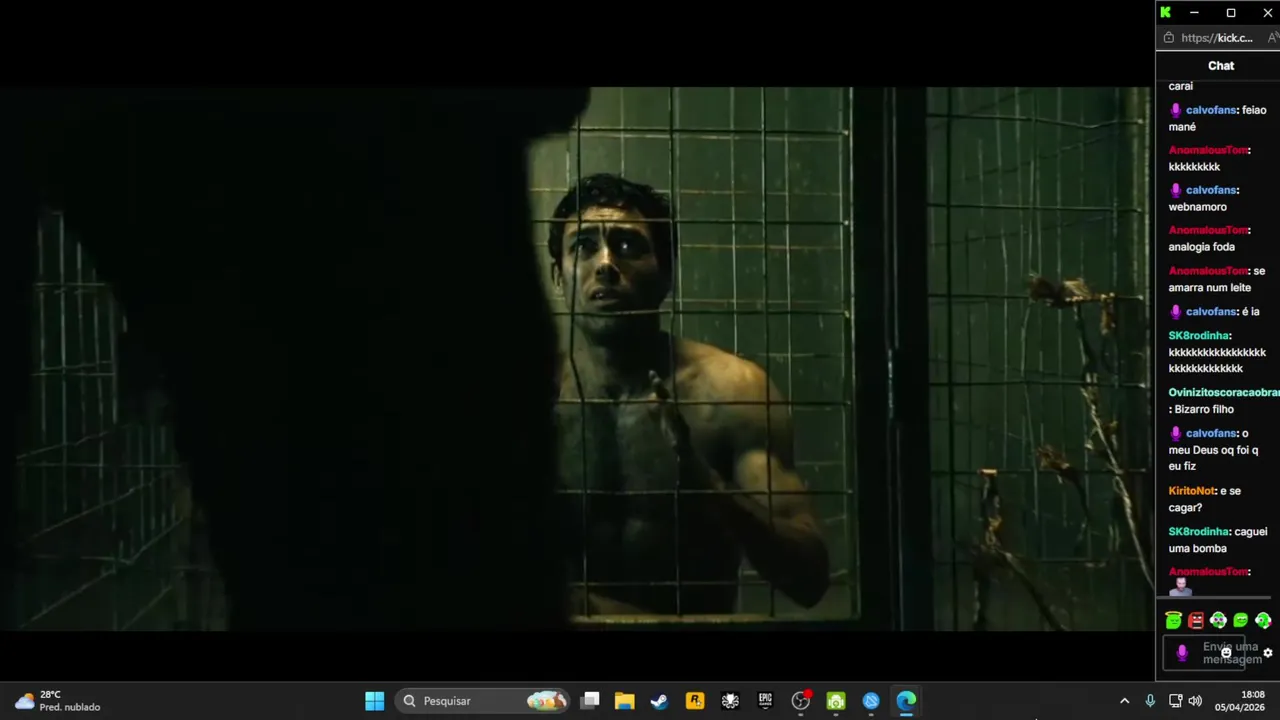Screen dimensions: 1280x720
Task: Open the white skull app icon on taskbar
Action: tap(730, 701)
